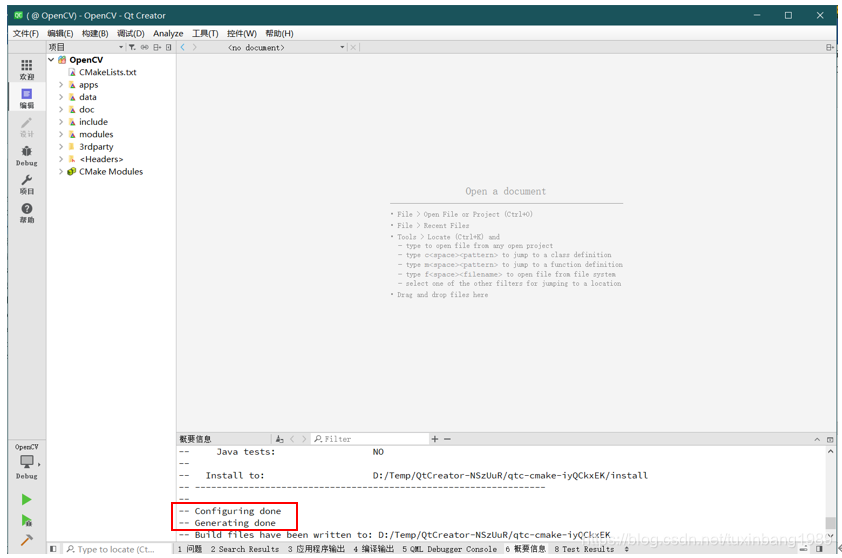Open the 调试(D) menu
This screenshot has width=842, height=558.
point(130,33)
